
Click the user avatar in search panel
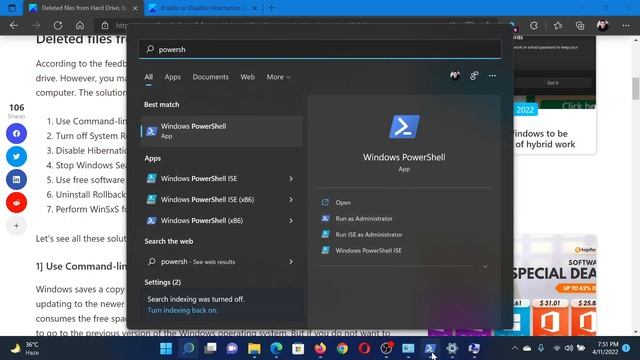point(455,76)
